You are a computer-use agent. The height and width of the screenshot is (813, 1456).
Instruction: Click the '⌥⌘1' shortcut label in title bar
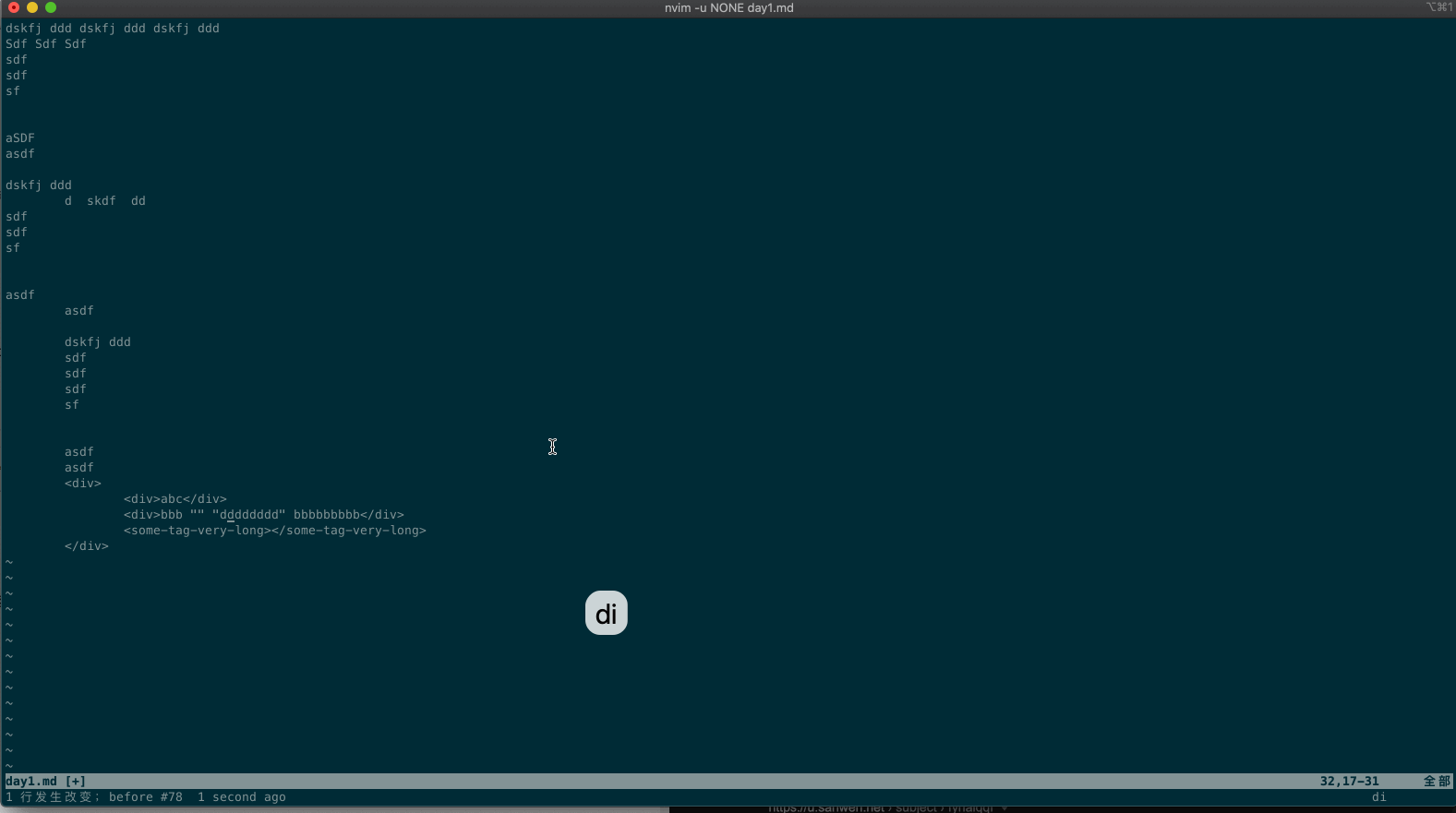coord(1439,7)
